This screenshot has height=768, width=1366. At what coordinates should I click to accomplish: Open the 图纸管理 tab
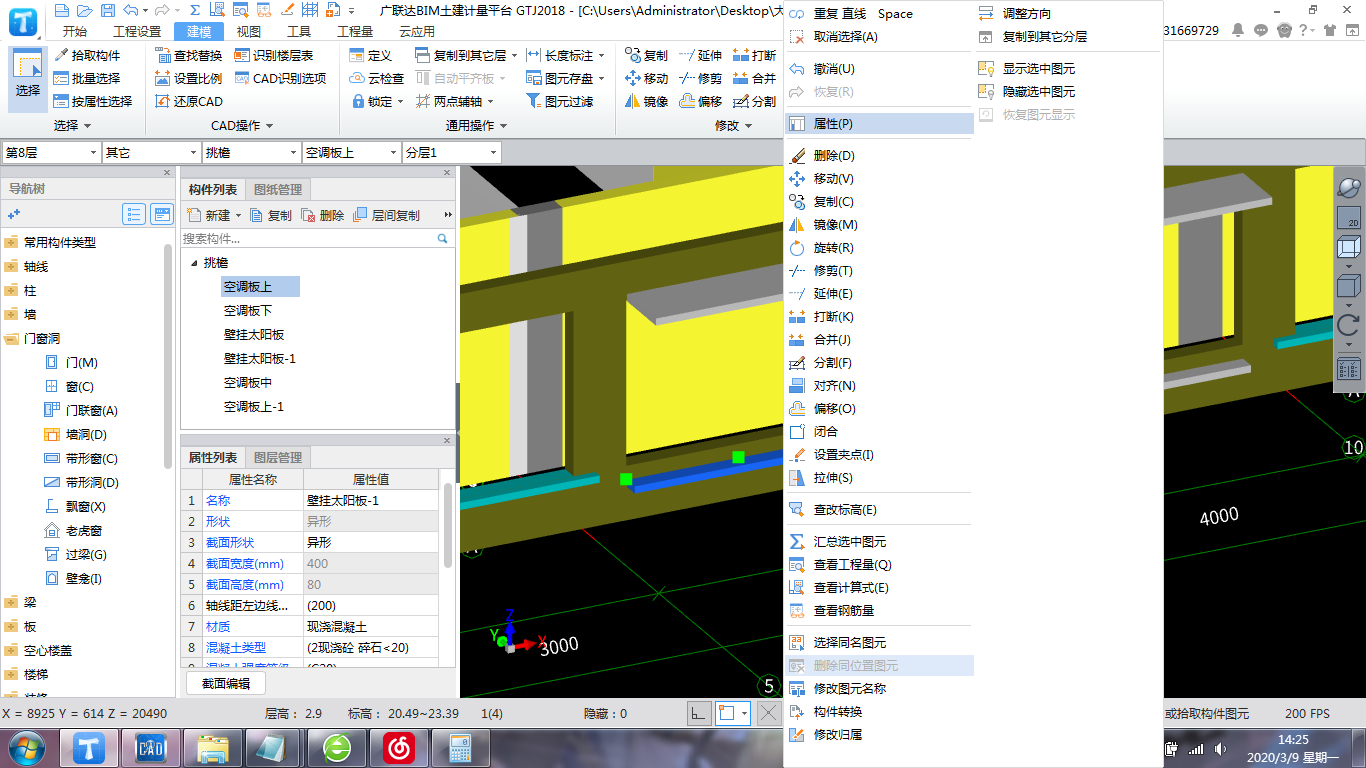click(278, 190)
